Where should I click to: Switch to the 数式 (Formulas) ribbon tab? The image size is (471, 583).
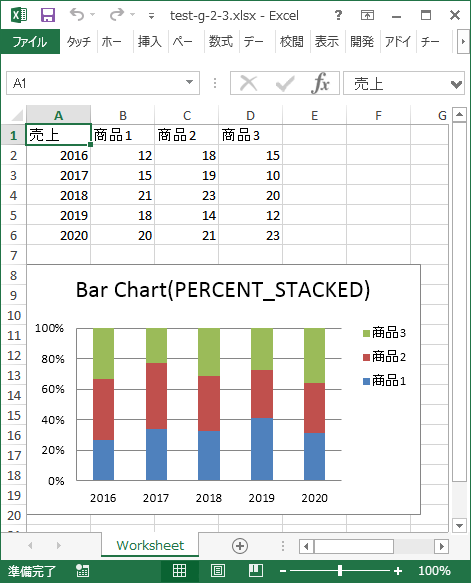click(220, 42)
